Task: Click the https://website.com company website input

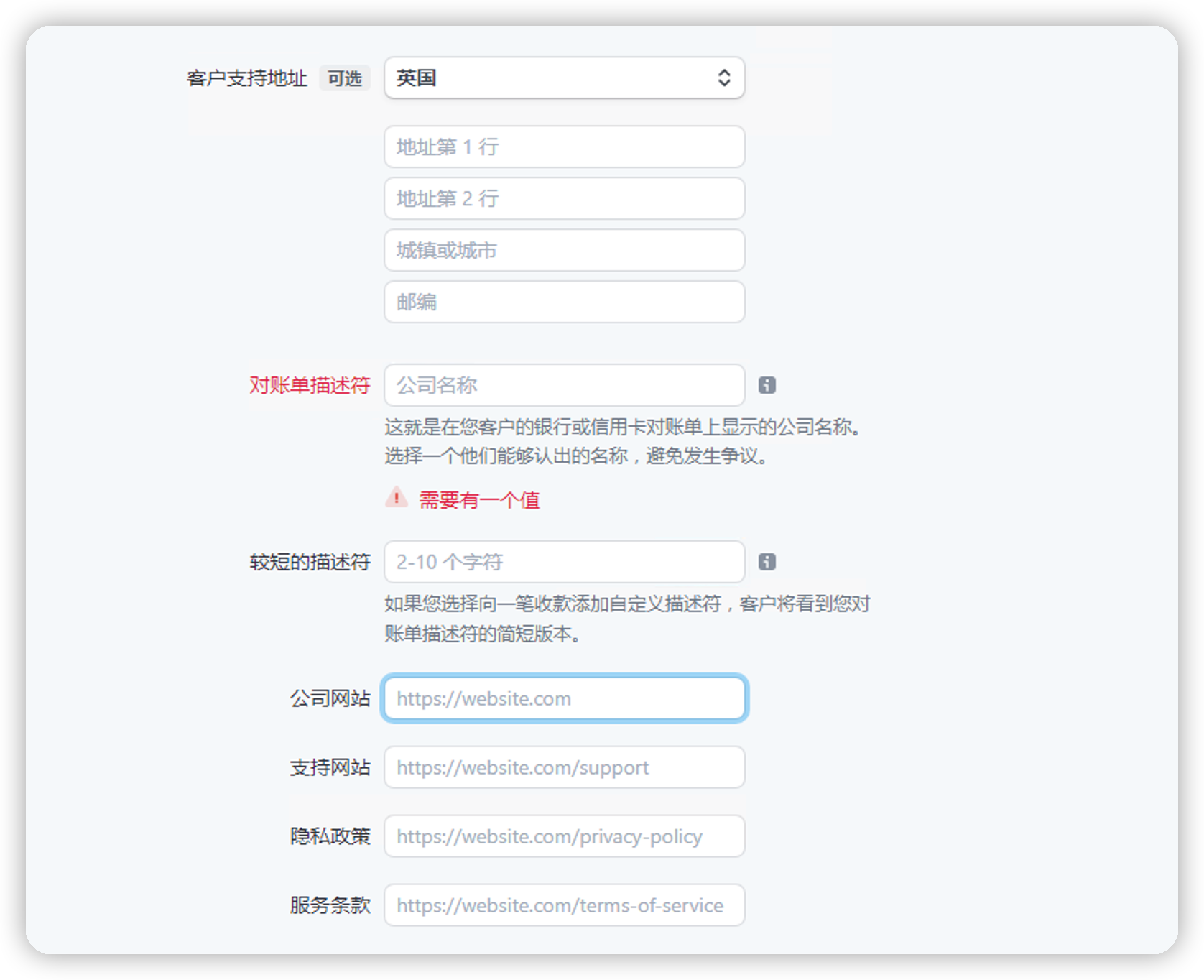Action: pyautogui.click(x=564, y=698)
